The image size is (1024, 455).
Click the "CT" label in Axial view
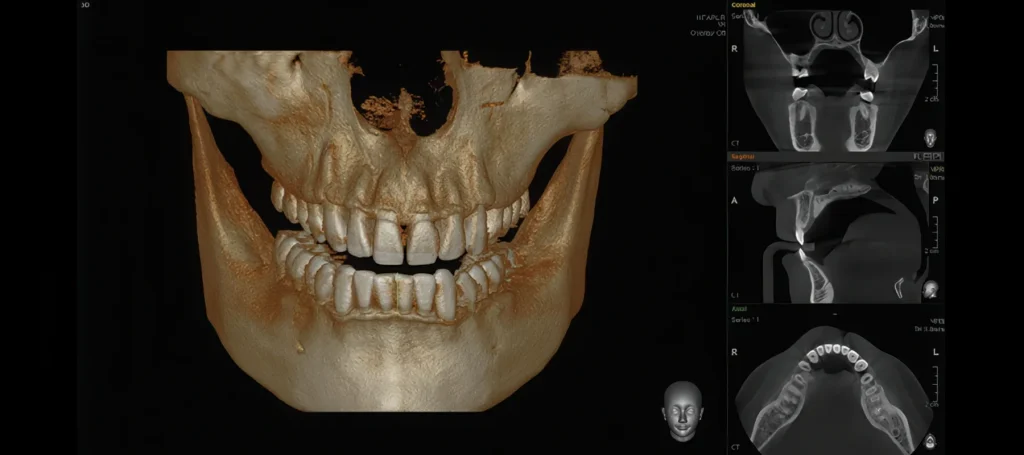point(735,447)
